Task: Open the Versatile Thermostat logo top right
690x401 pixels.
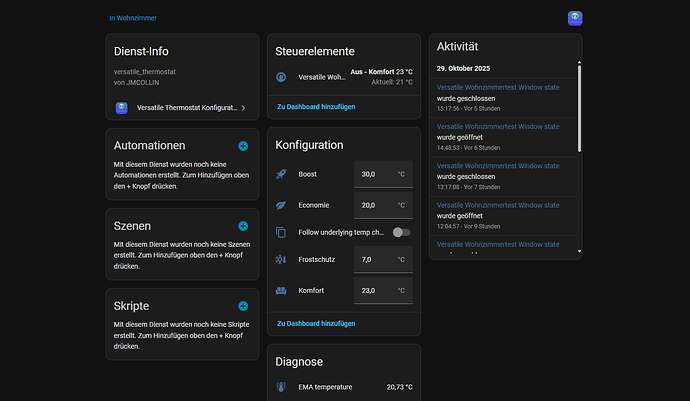Action: point(575,18)
